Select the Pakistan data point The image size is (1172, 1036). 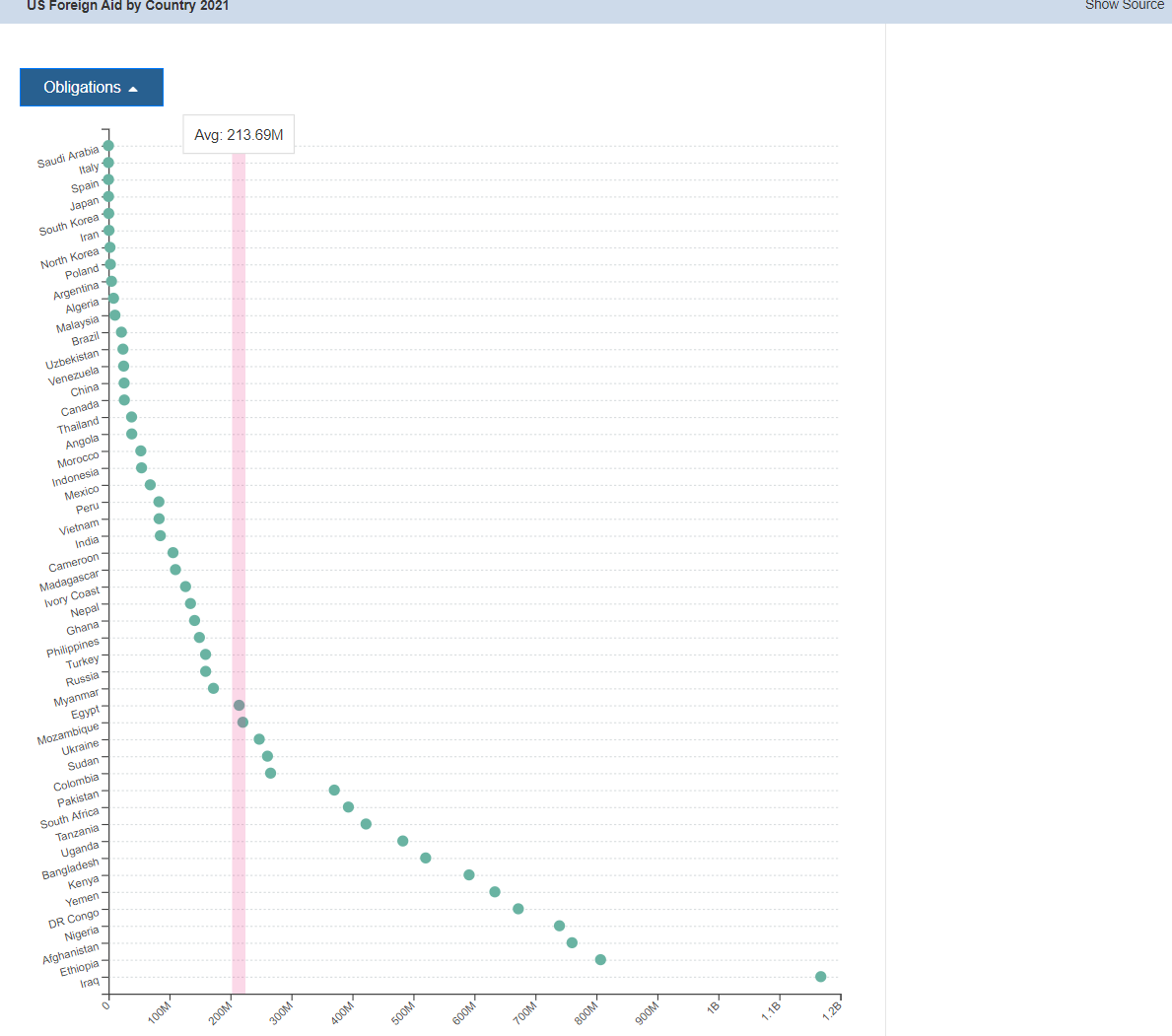(x=334, y=791)
